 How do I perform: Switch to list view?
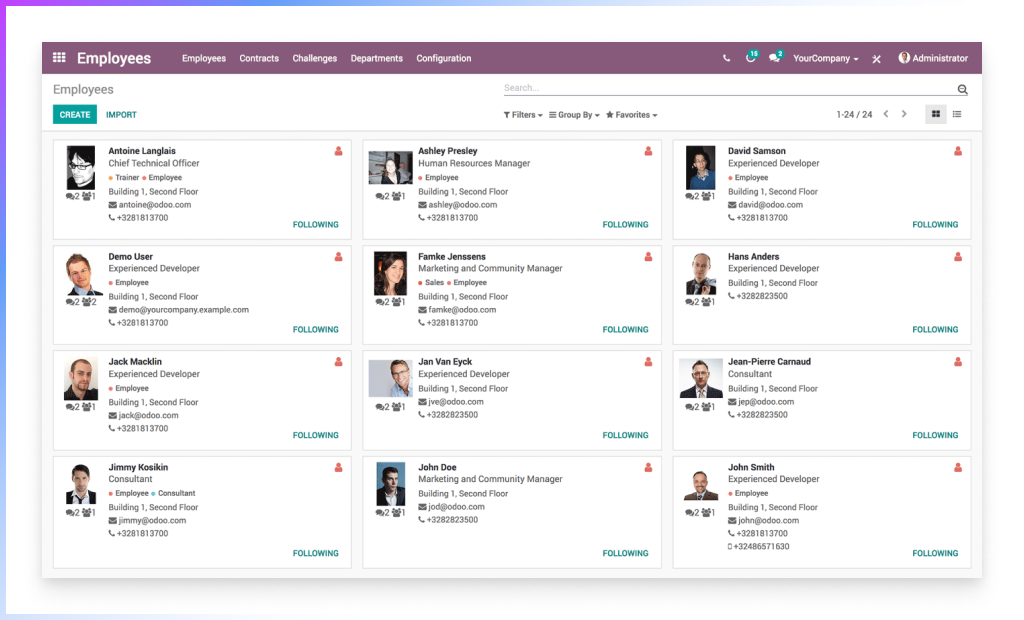point(957,114)
